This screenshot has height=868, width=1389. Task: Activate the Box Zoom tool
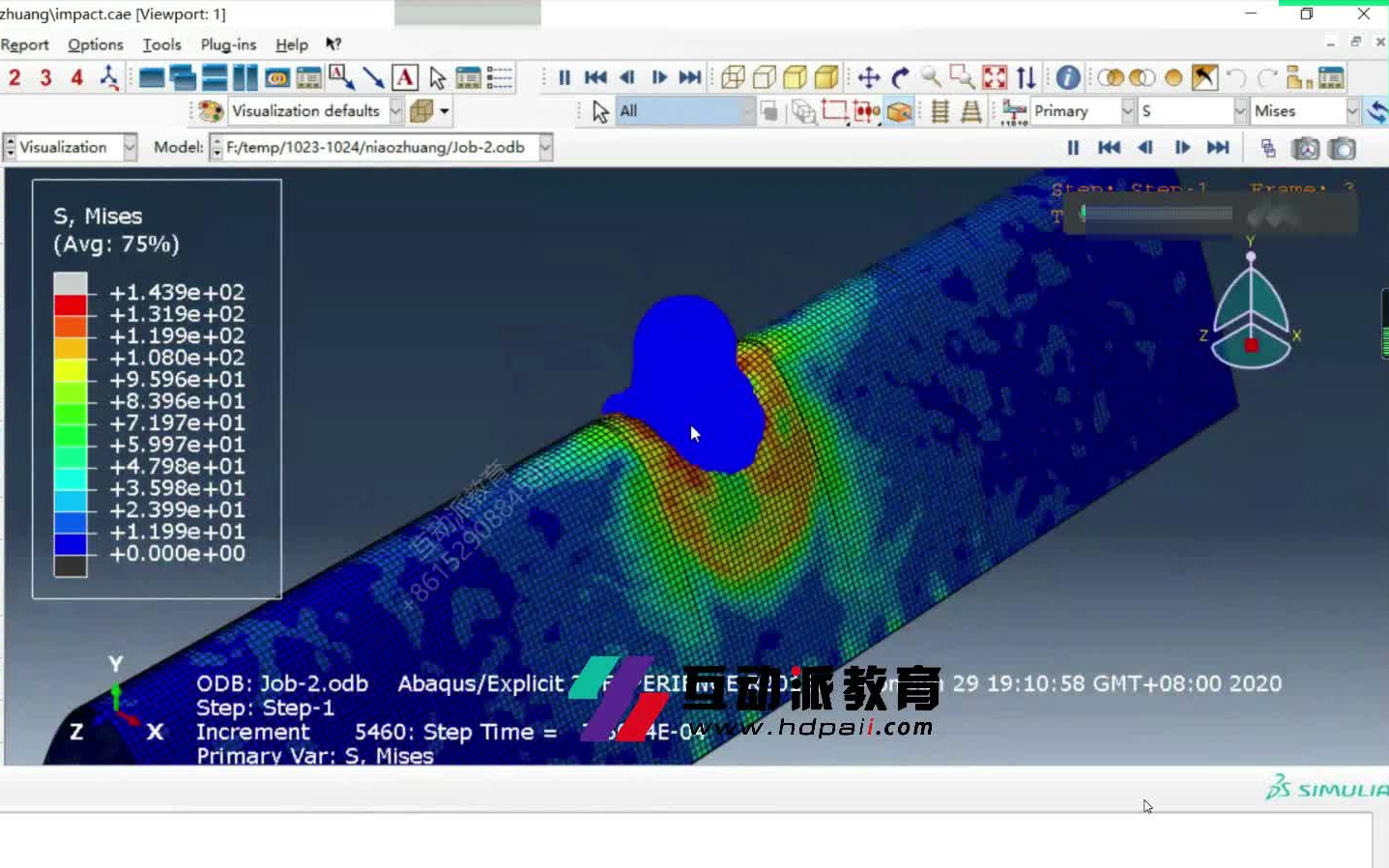pos(960,77)
